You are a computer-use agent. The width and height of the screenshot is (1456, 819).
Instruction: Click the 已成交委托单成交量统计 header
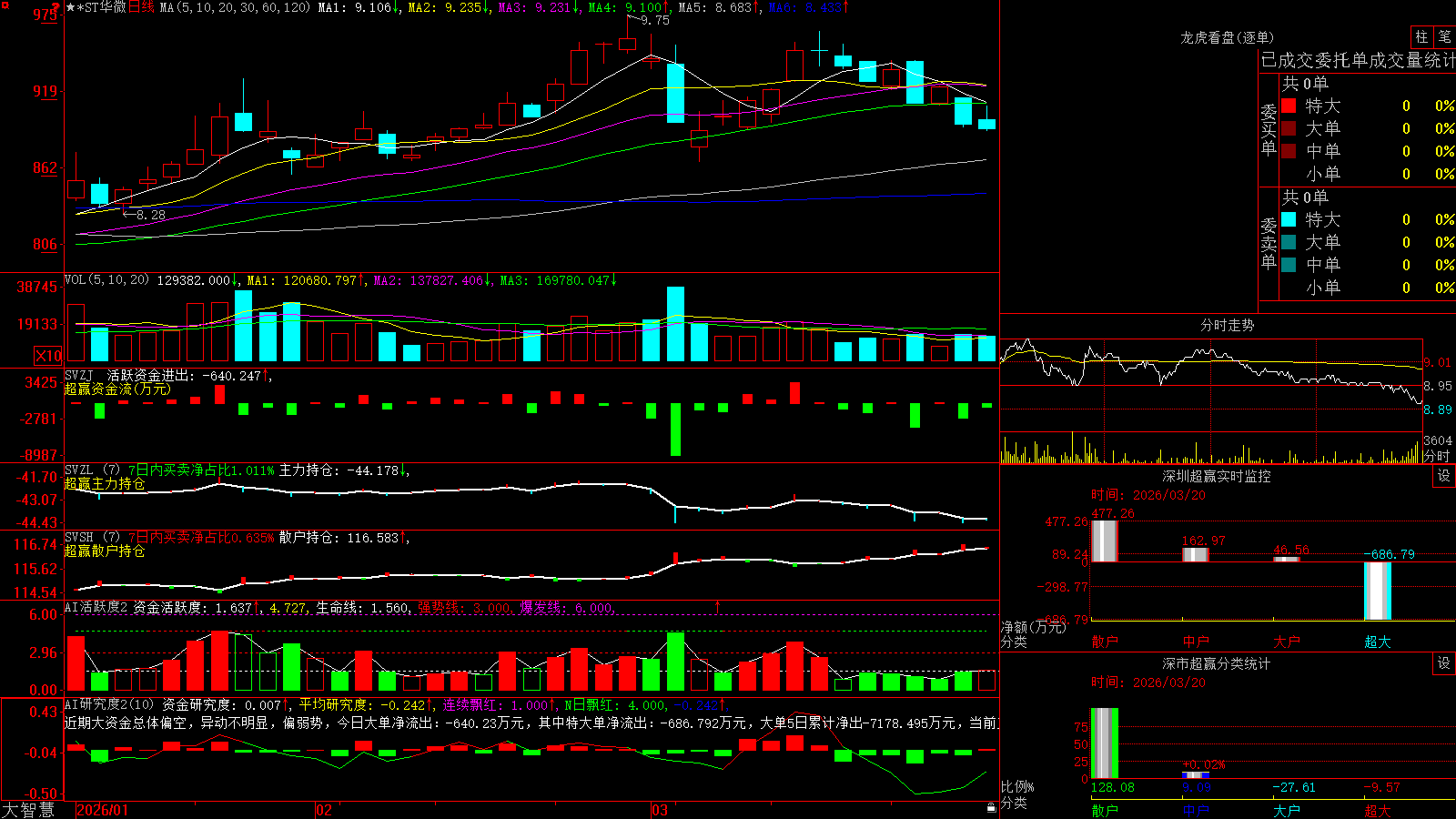(1358, 60)
